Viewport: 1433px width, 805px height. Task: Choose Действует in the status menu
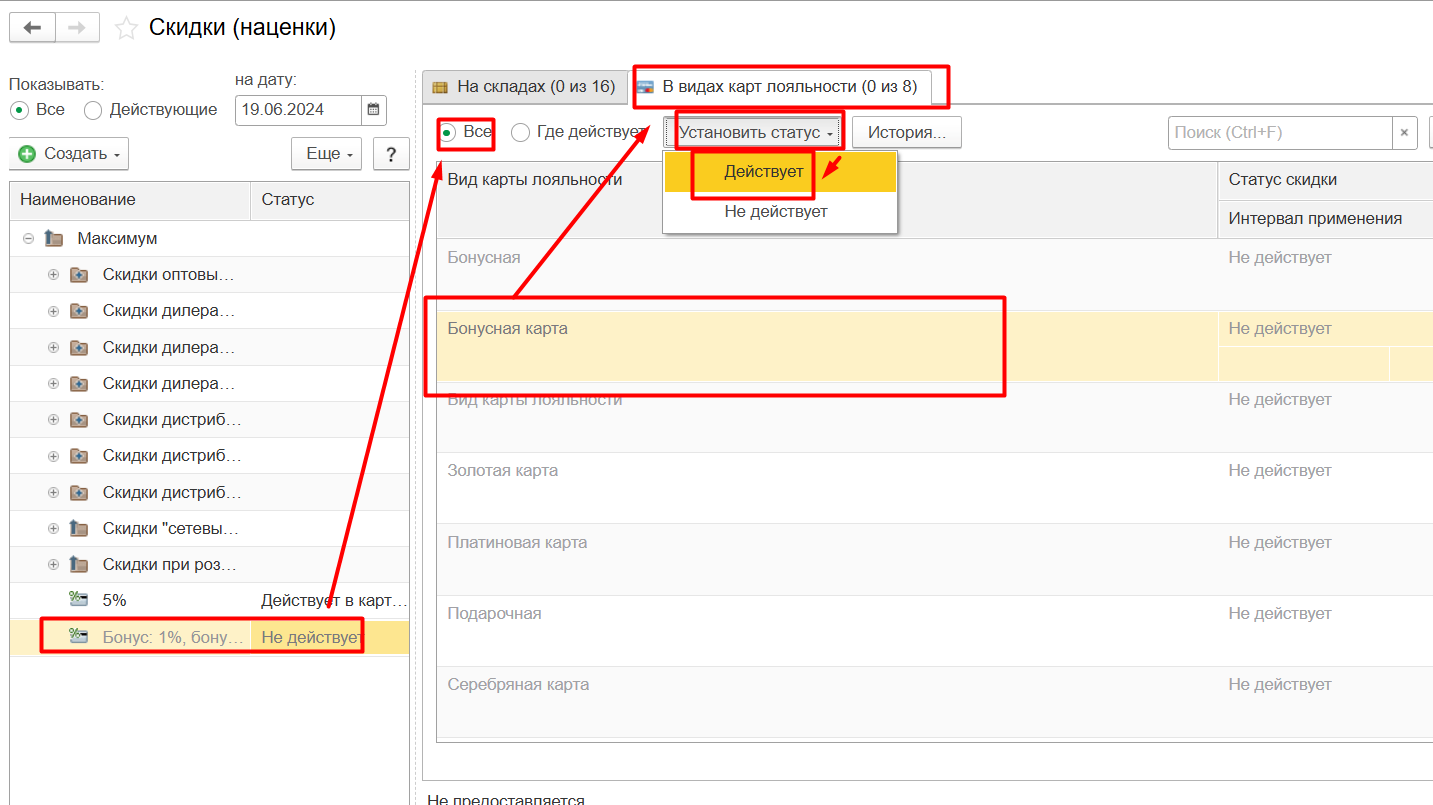tap(764, 172)
